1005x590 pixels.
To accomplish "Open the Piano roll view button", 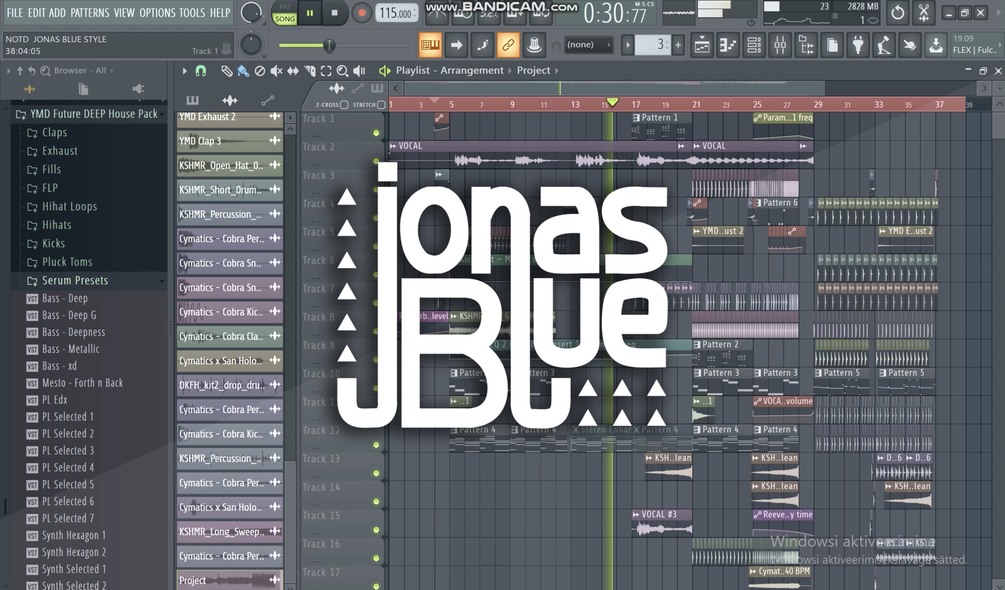I will tap(728, 45).
